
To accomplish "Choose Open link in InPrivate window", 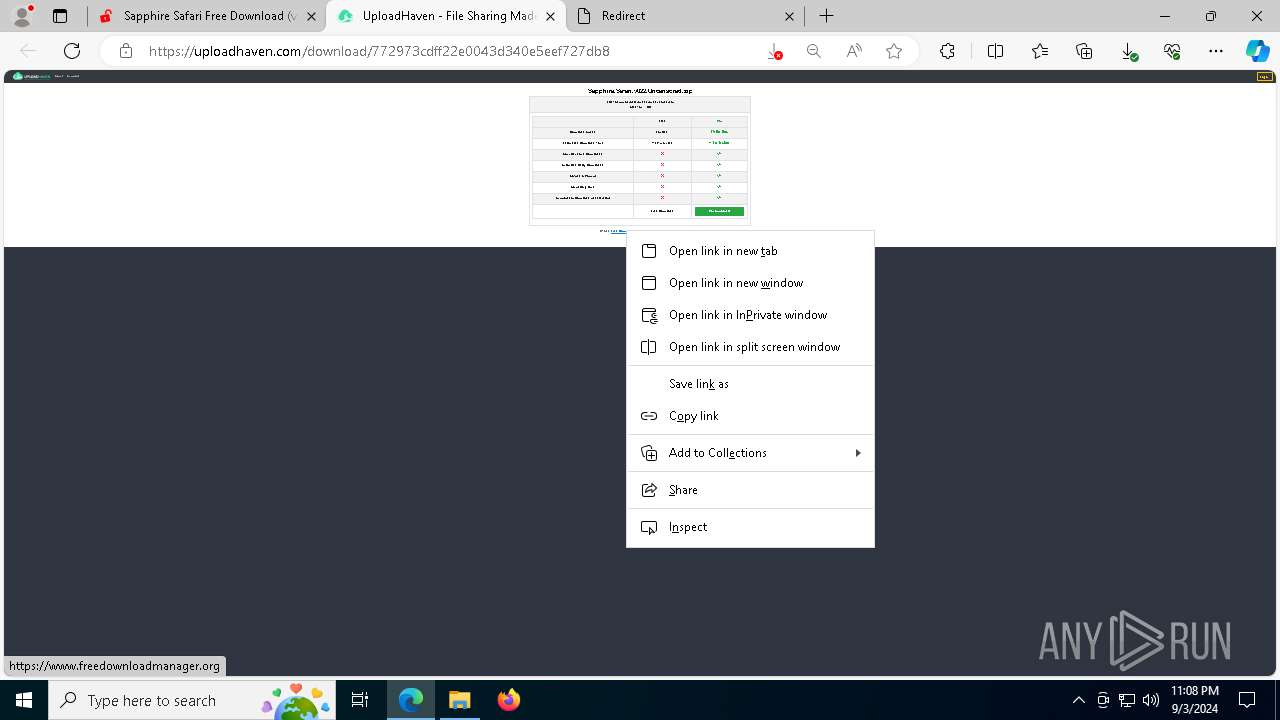I will tap(750, 315).
